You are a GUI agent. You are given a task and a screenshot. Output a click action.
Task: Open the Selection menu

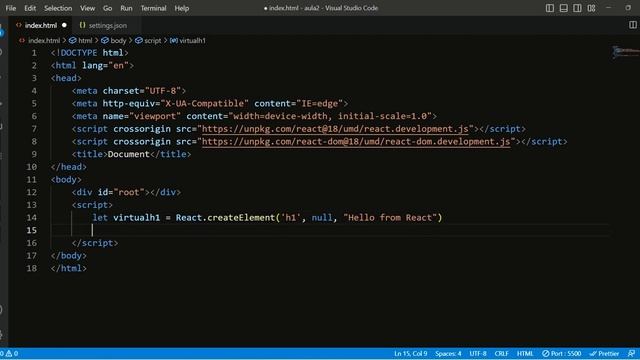[58, 8]
